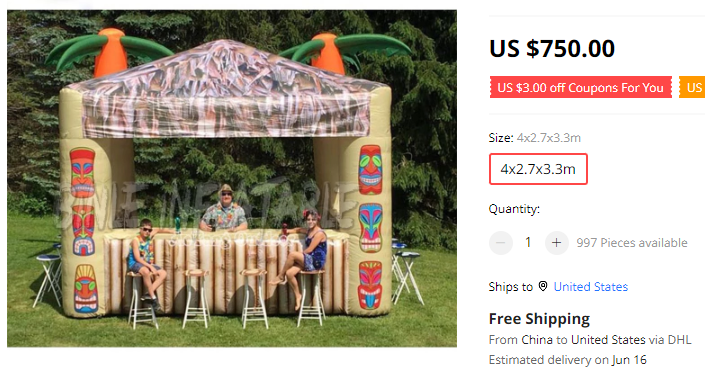The height and width of the screenshot is (374, 705).
Task: Decrease quantity with the minus button
Action: tap(501, 243)
